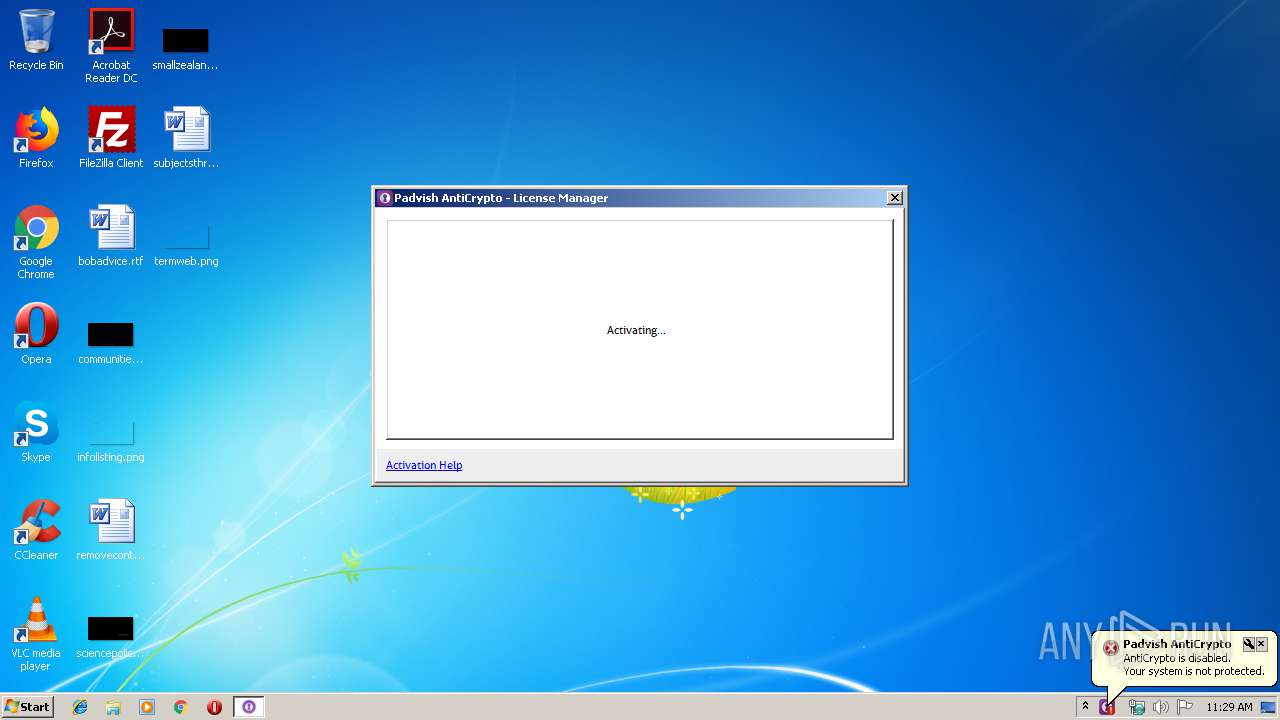Launch Opera from the taskbar

tap(214, 707)
